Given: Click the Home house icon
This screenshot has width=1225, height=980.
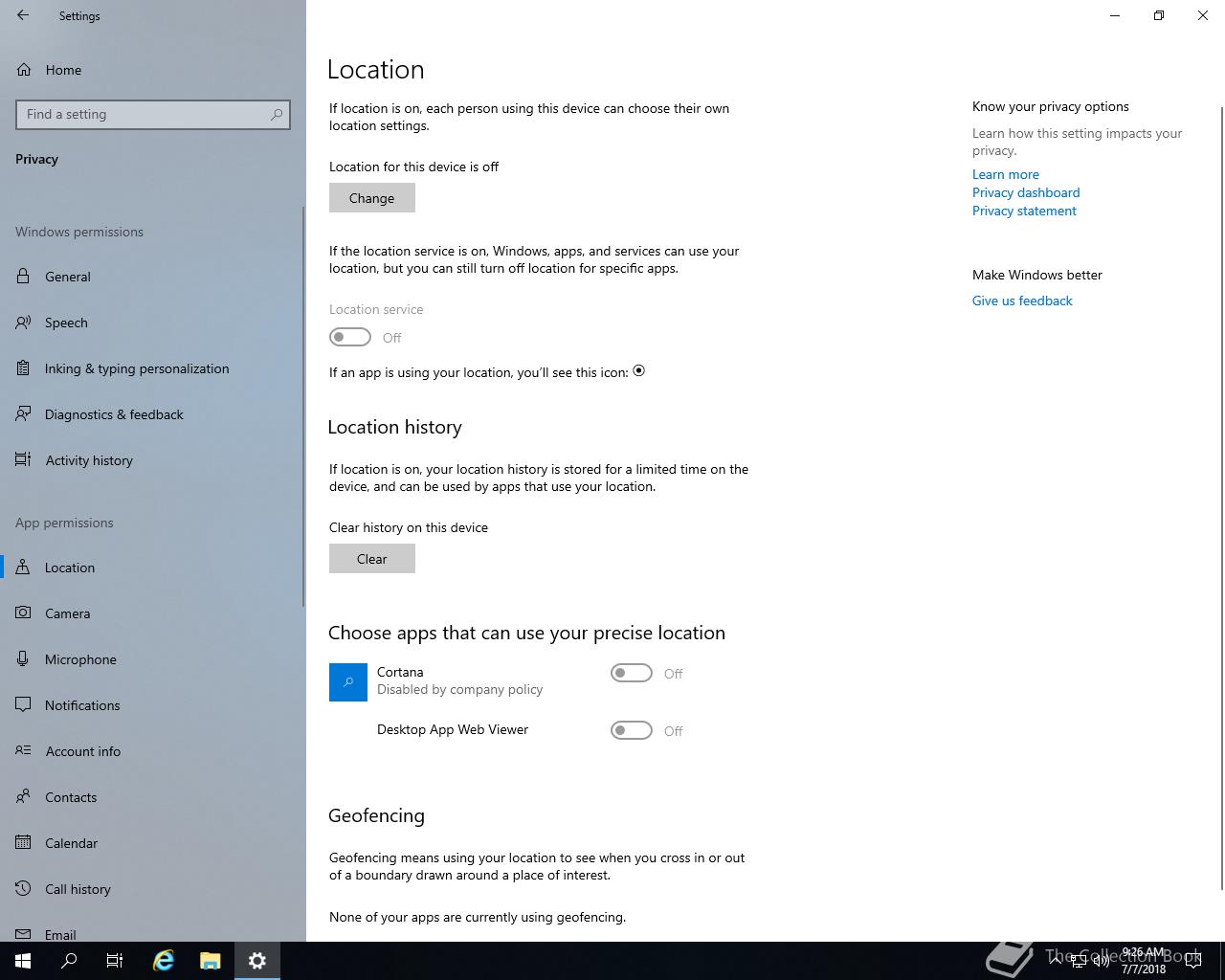Looking at the screenshot, I should tap(23, 70).
